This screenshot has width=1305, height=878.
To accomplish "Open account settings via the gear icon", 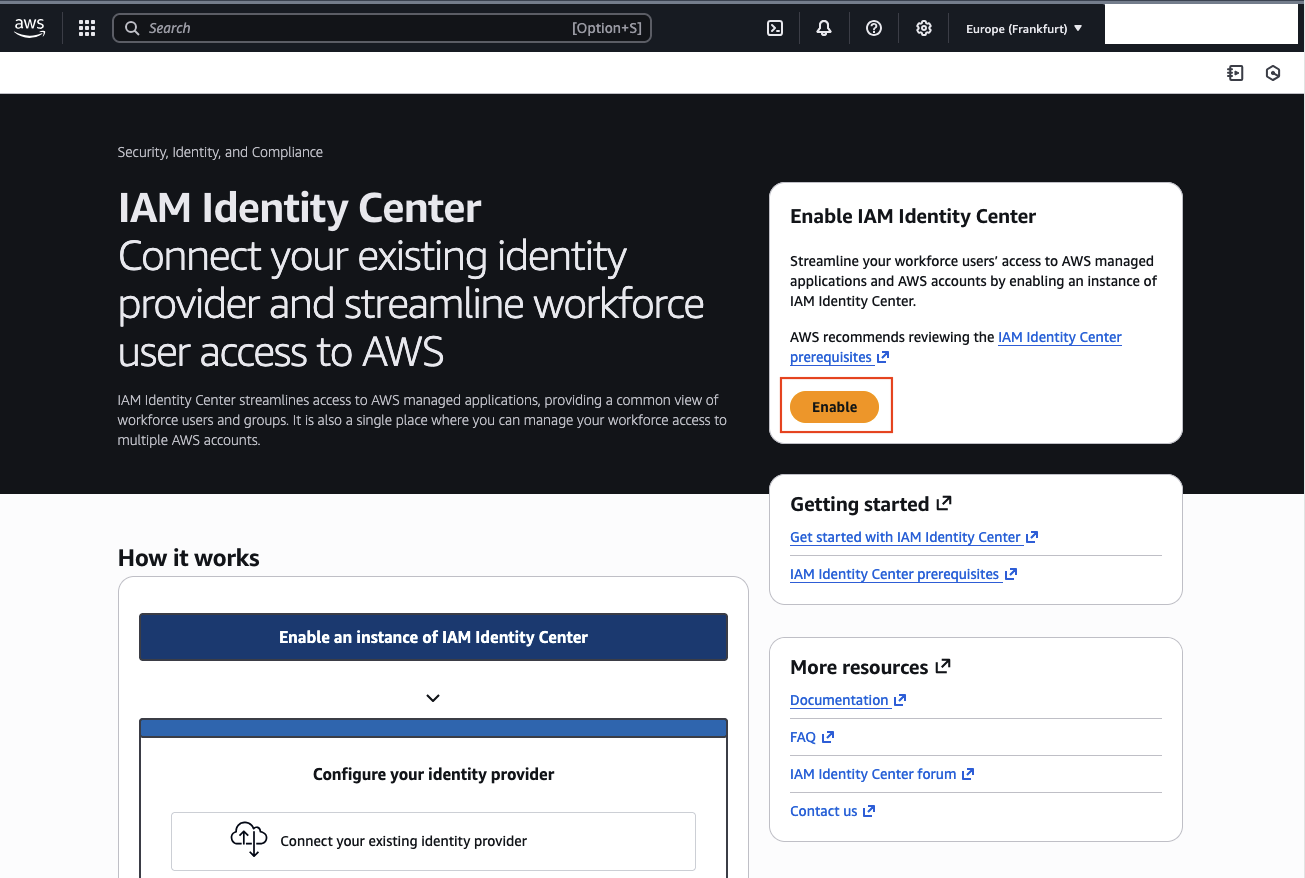I will [923, 28].
